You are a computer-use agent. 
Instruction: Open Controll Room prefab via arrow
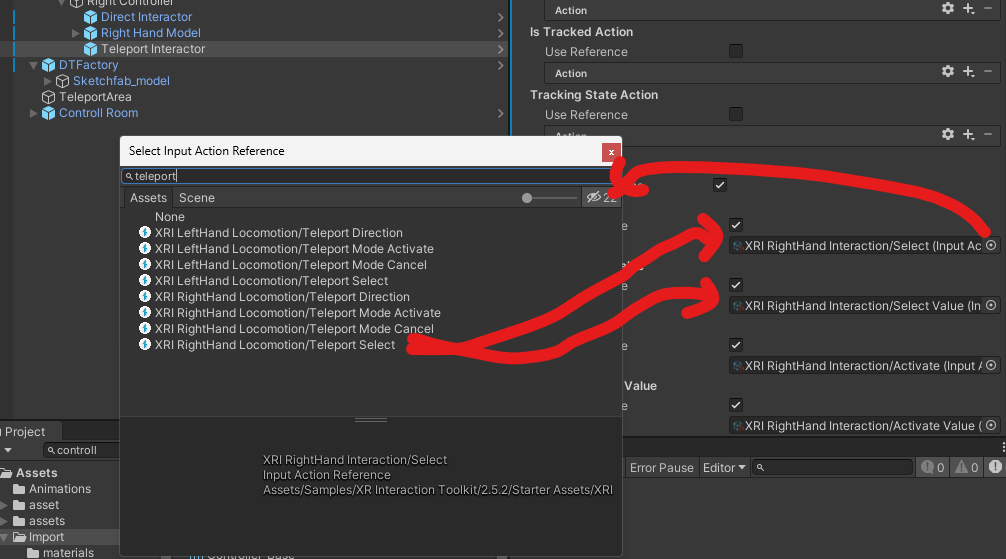click(x=500, y=114)
